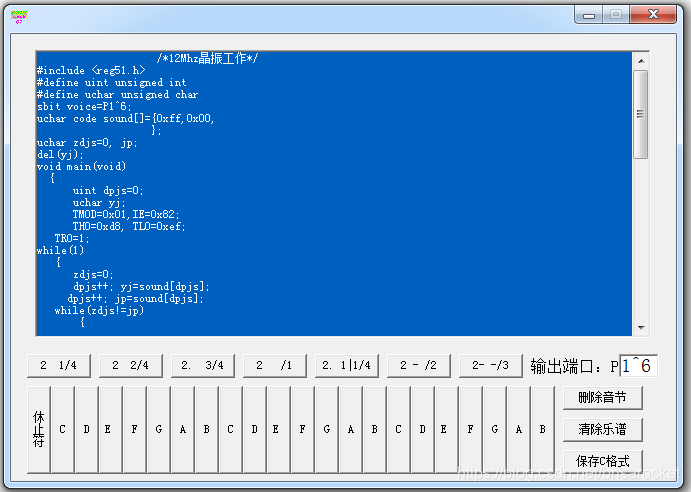691x492 pixels.
Task: Click the 'TH0=0xd8, TL0=0xef;' line
Action: [129, 227]
